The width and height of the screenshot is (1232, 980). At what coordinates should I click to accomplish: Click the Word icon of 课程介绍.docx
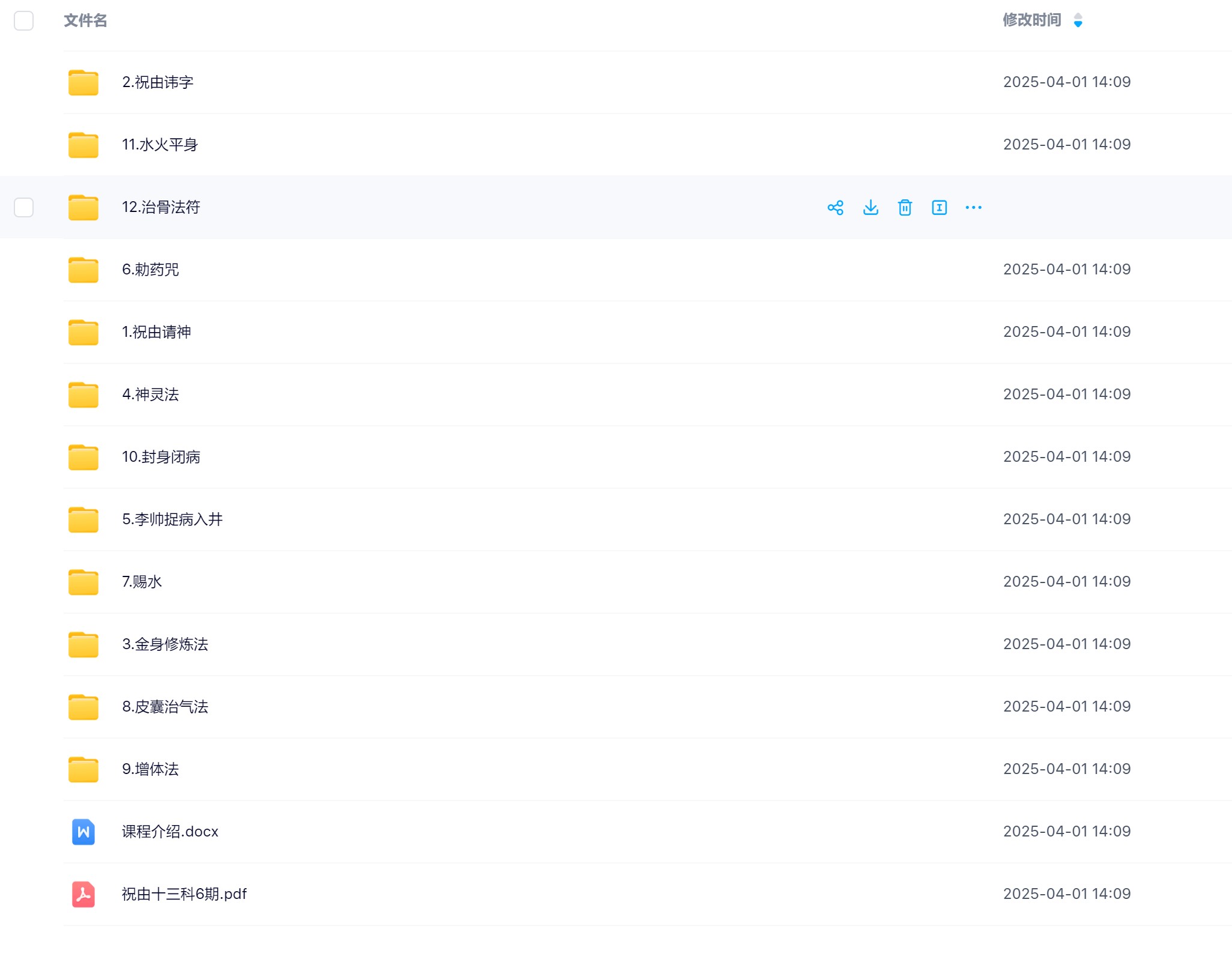tap(83, 832)
